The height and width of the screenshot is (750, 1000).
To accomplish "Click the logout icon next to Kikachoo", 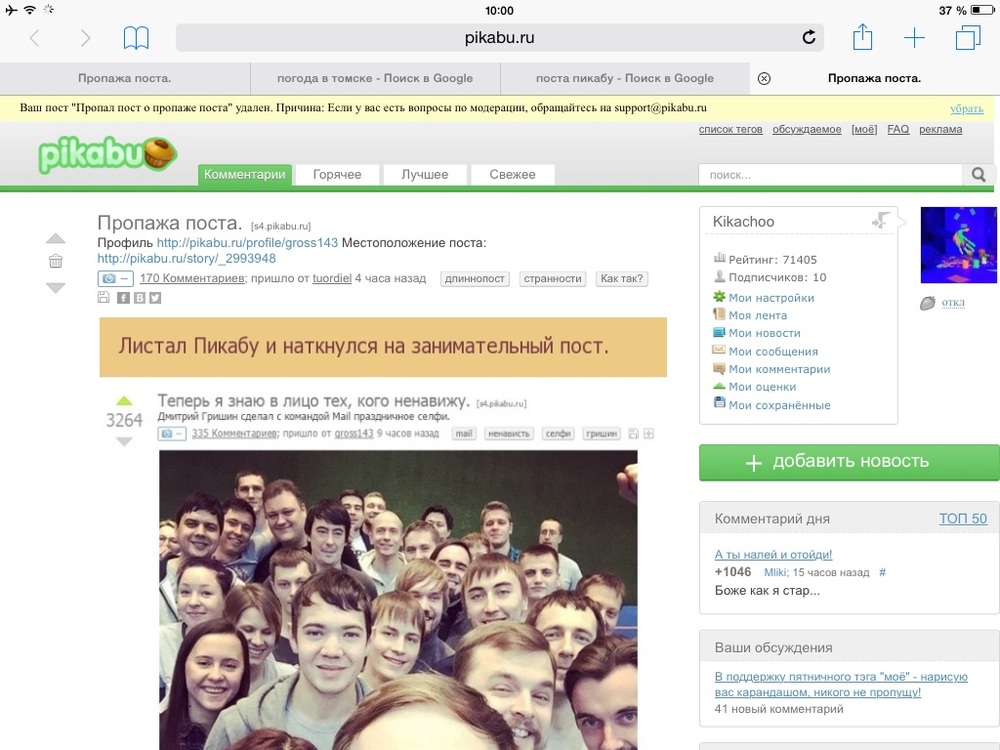I will pos(880,221).
